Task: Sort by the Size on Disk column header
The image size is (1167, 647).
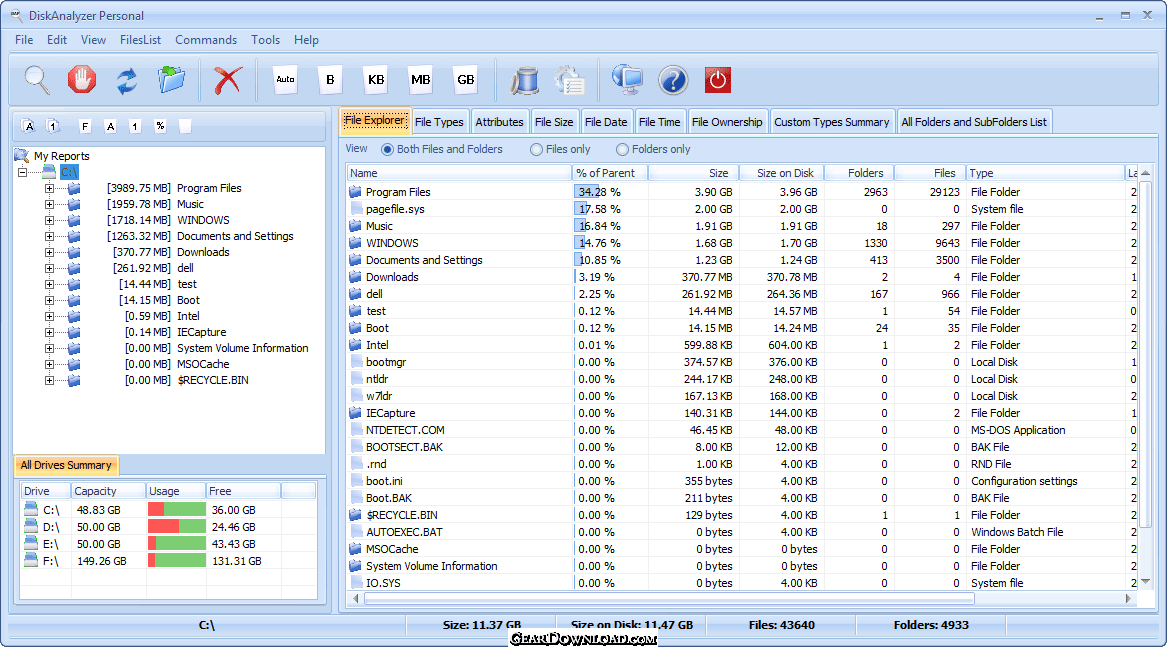Action: click(x=781, y=173)
